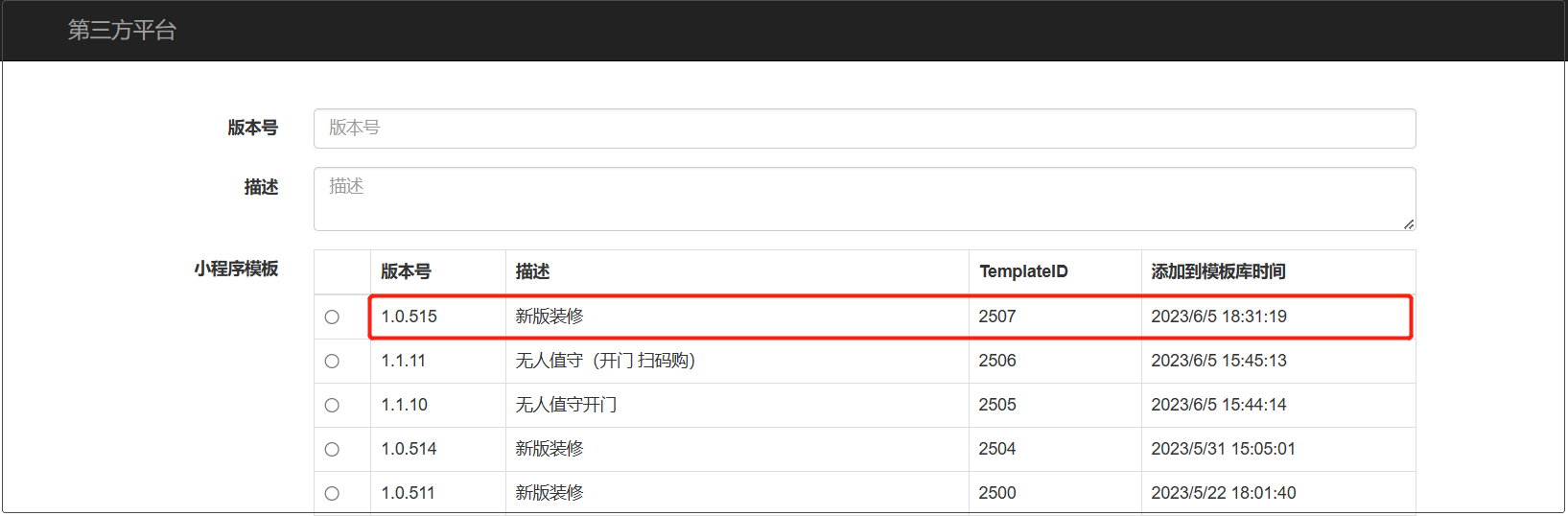Image resolution: width=1568 pixels, height=516 pixels.
Task: Click the 描述 textarea
Action: coord(864,199)
